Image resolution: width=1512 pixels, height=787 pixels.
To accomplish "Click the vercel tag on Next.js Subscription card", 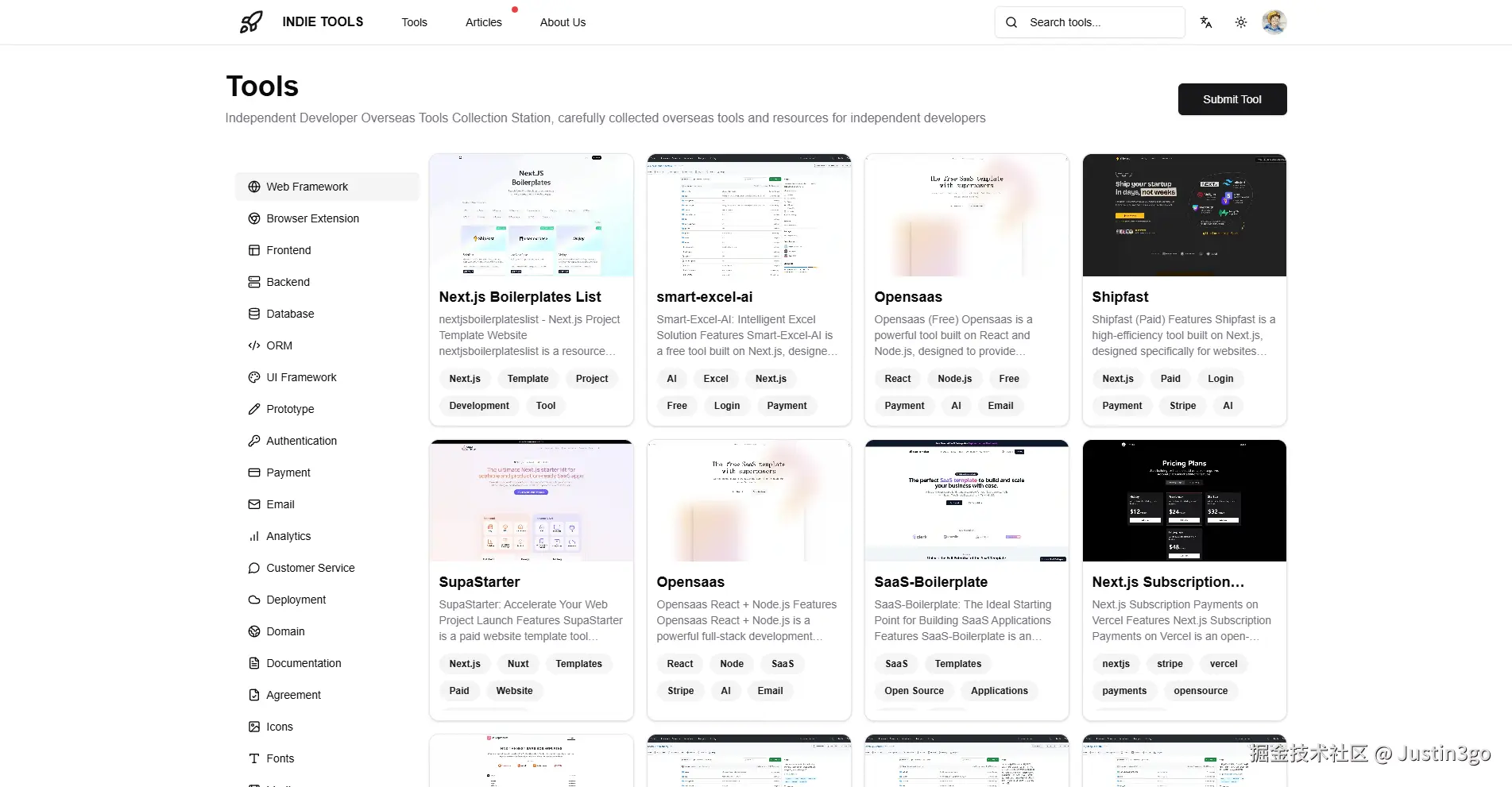I will point(1224,664).
